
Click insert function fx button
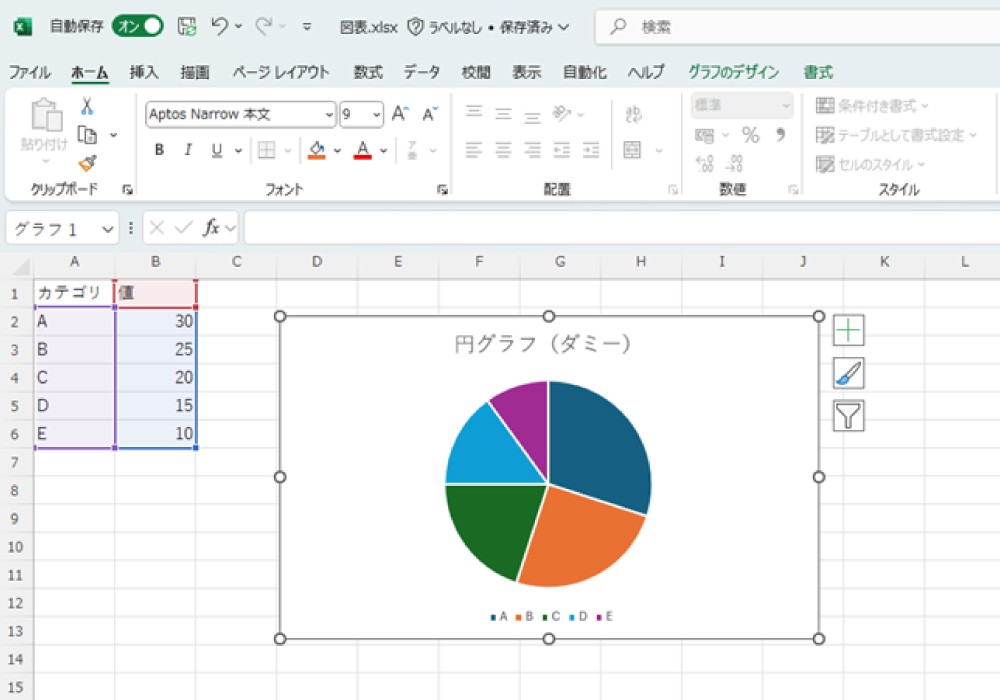coord(211,228)
